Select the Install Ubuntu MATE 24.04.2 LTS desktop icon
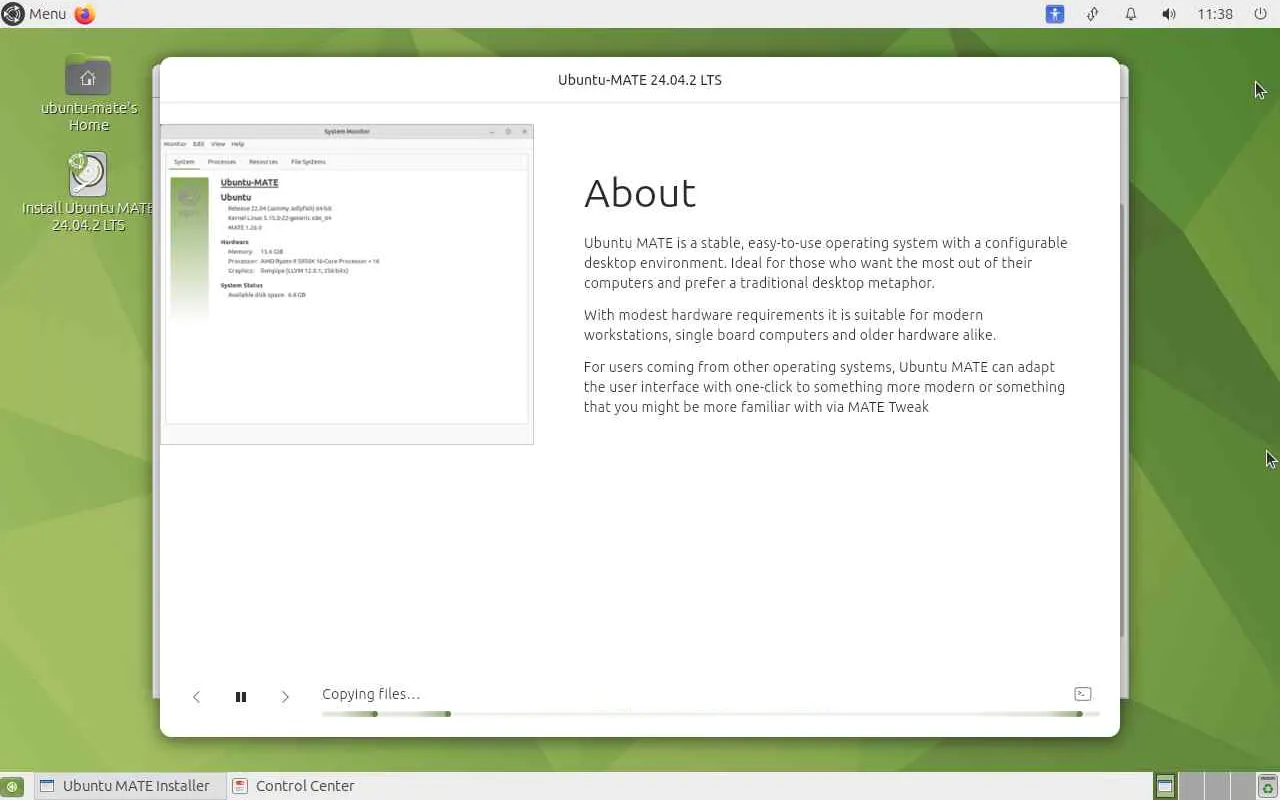Image resolution: width=1280 pixels, height=800 pixels. (88, 193)
